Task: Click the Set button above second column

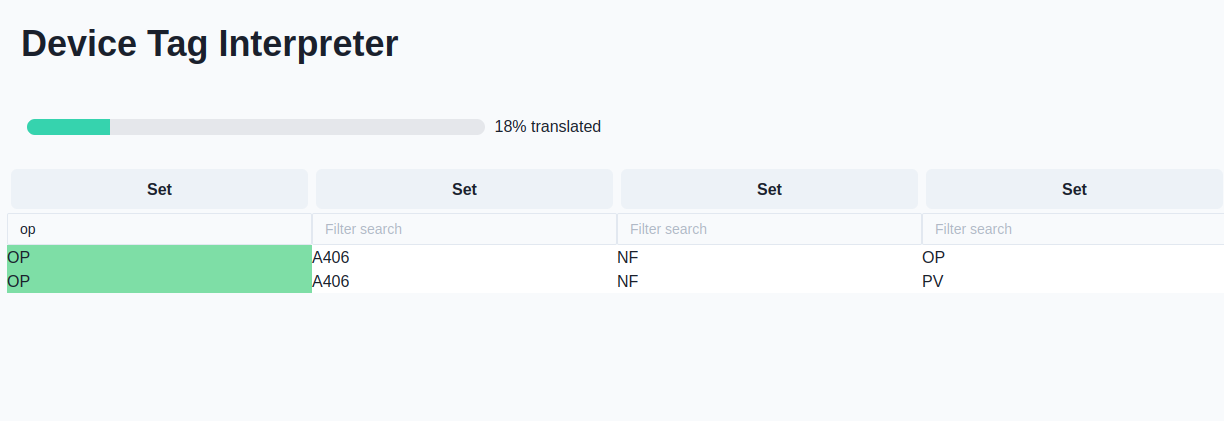Action: [x=464, y=189]
